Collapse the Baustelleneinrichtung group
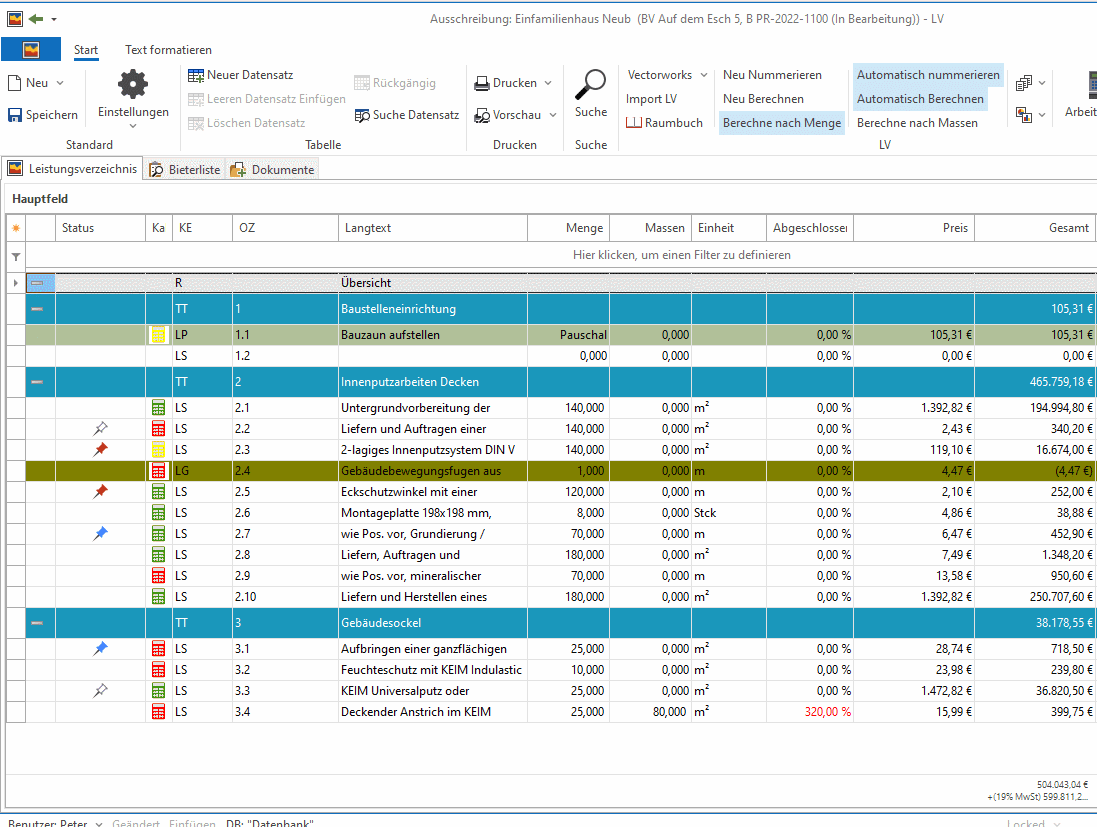1097x827 pixels. click(x=37, y=309)
